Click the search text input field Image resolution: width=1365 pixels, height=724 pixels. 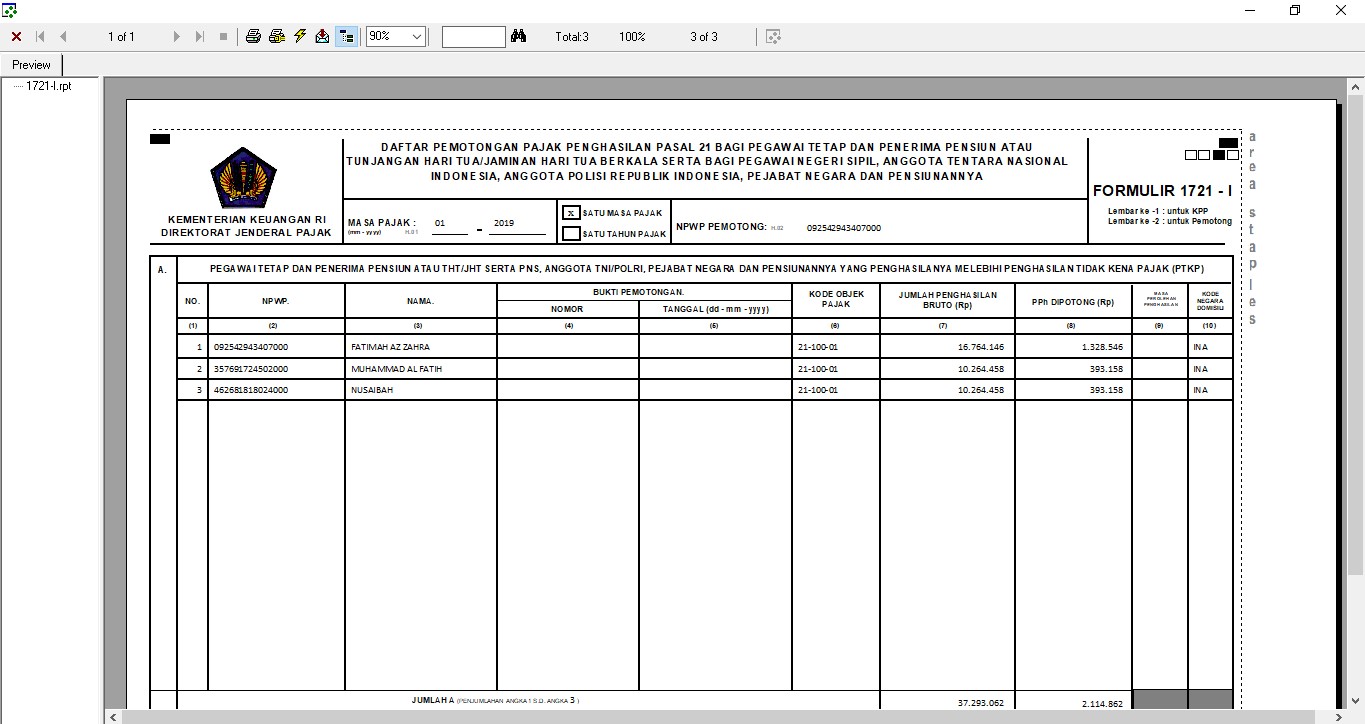click(473, 37)
